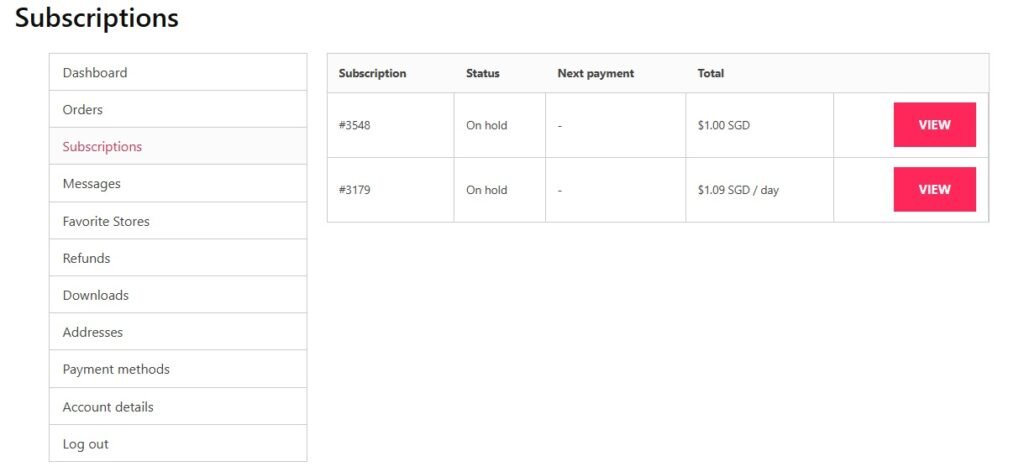Click subscription number #3179

[x=355, y=190]
